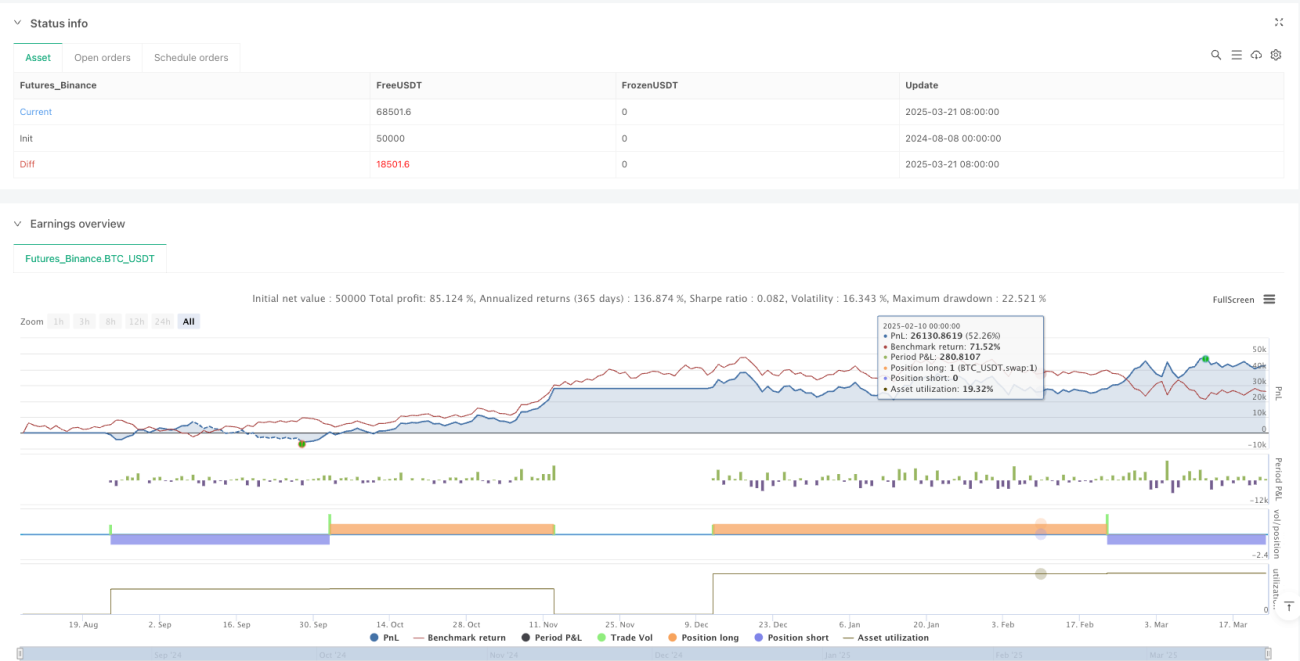Click the green peak marker on PnL line
Screen dimensions: 1300x661
[x=1205, y=359]
